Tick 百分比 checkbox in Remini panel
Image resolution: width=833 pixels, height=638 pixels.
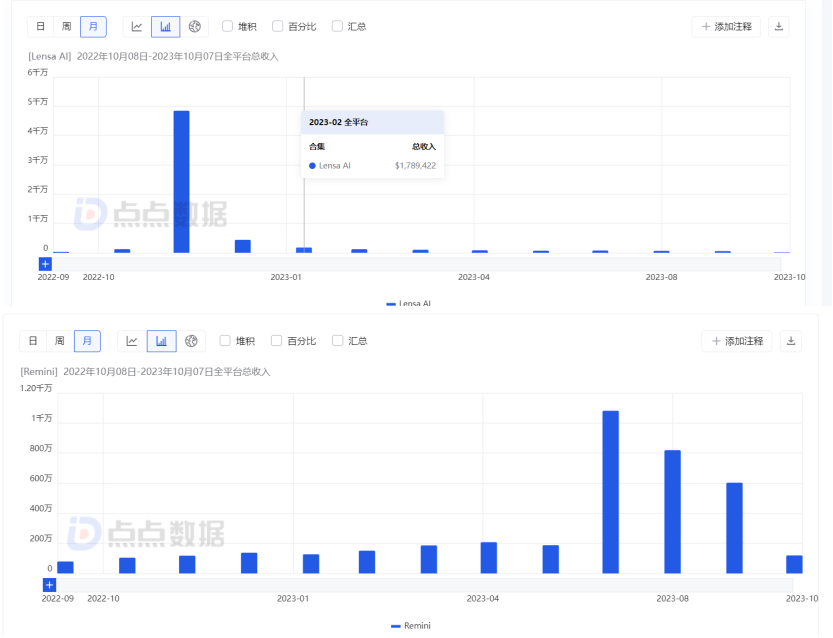(x=277, y=341)
